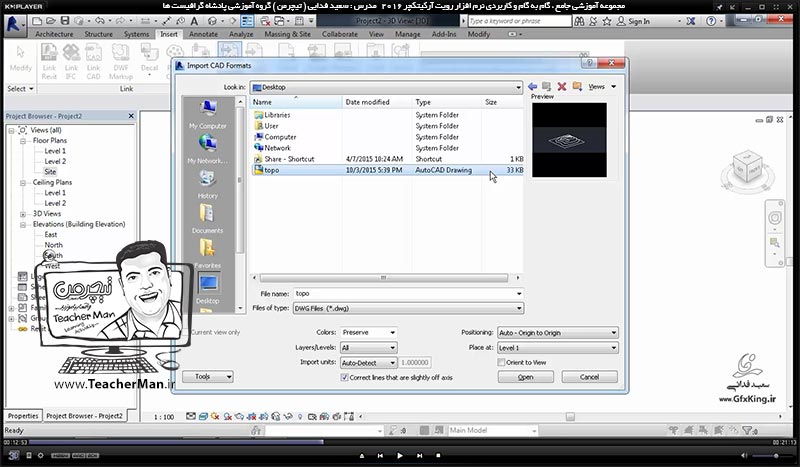The width and height of the screenshot is (800, 467).
Task: Enable the Orient to View checkbox
Action: pos(501,362)
